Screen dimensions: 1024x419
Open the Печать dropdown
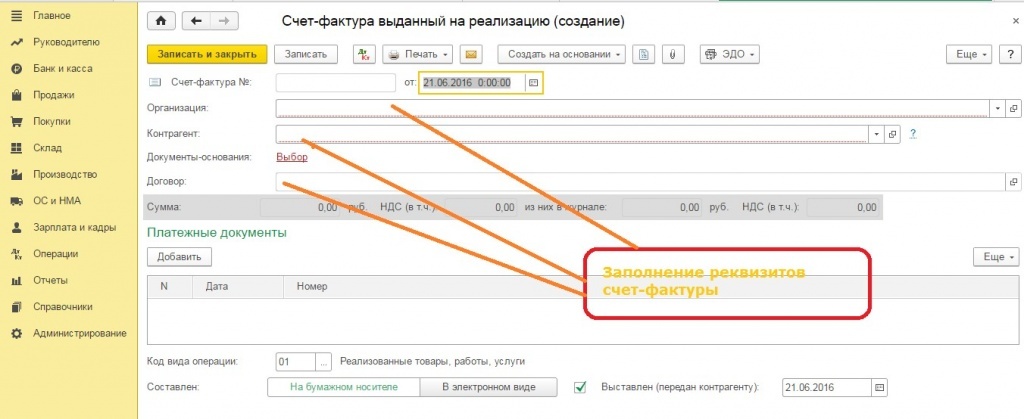click(418, 54)
